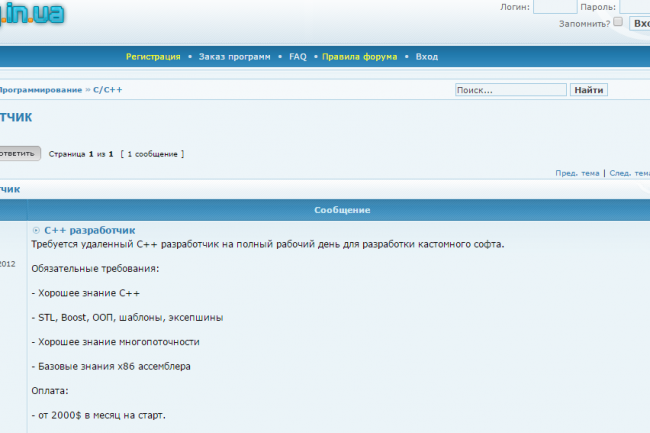Open "Правила форума" in the navigation bar
The height and width of the screenshot is (433, 650).
point(359,57)
